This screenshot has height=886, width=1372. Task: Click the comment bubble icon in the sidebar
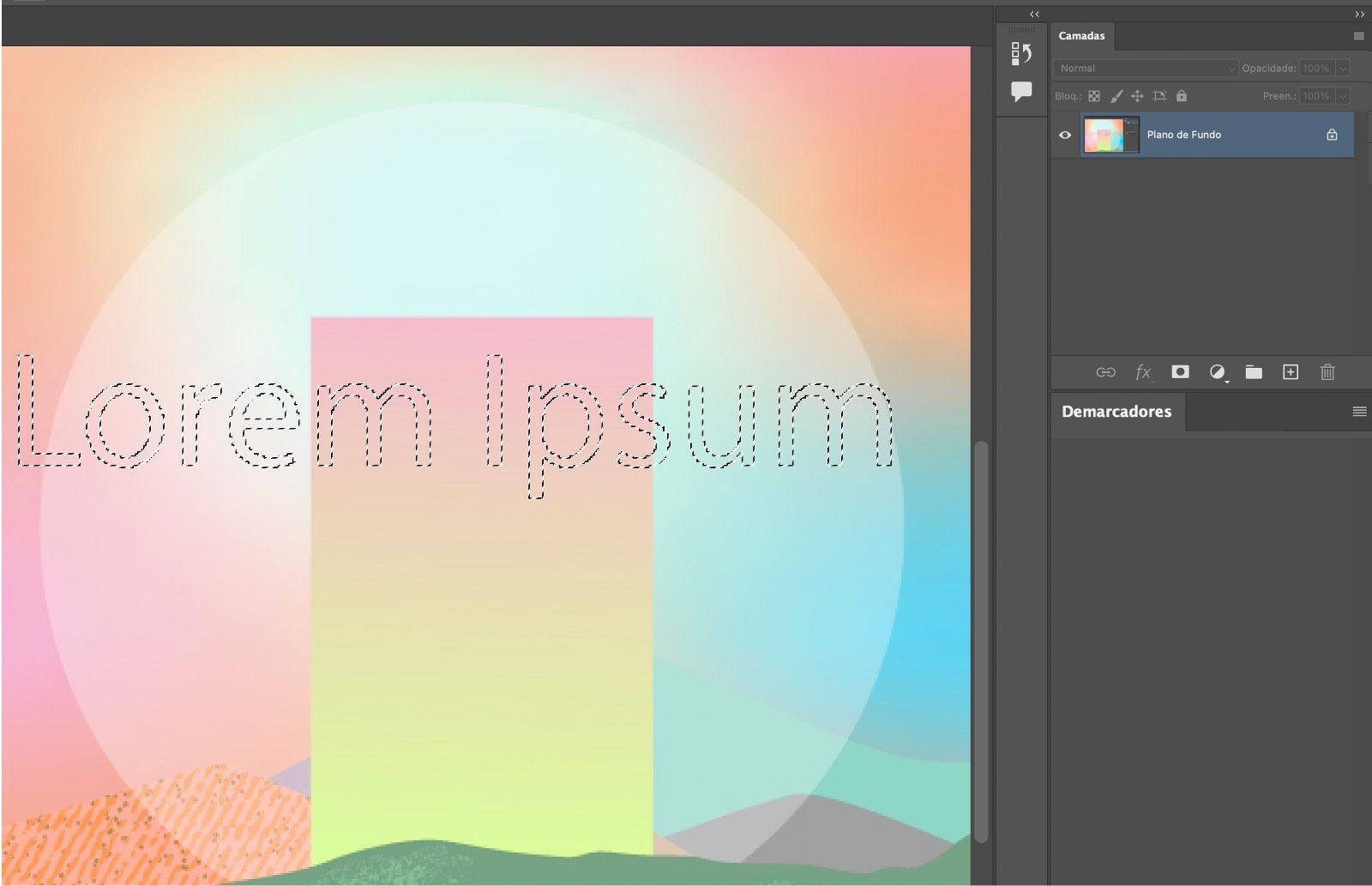coord(1021,90)
